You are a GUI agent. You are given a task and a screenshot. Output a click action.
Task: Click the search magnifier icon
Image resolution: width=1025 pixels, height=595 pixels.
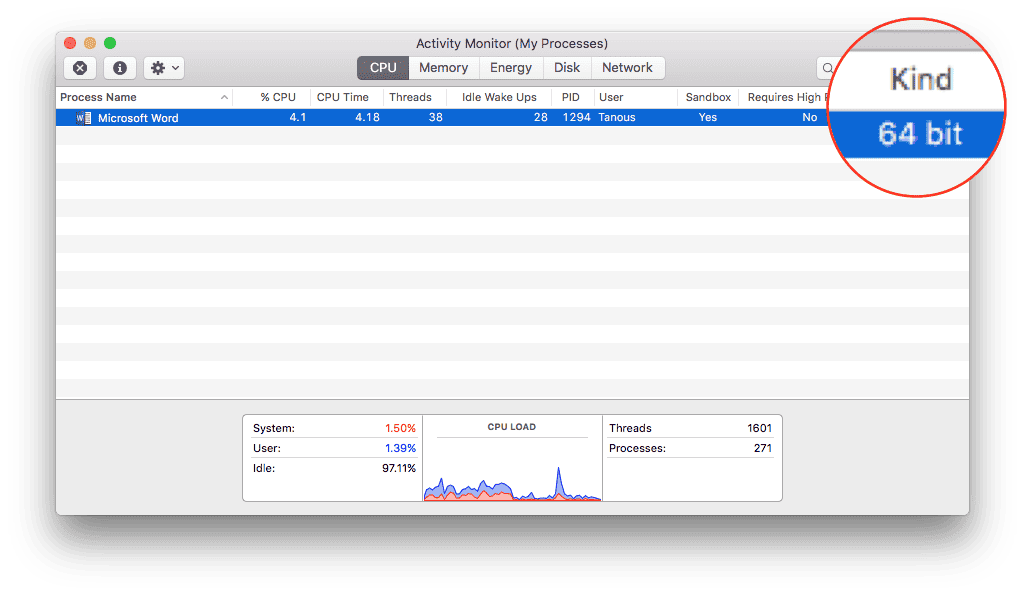coord(828,68)
